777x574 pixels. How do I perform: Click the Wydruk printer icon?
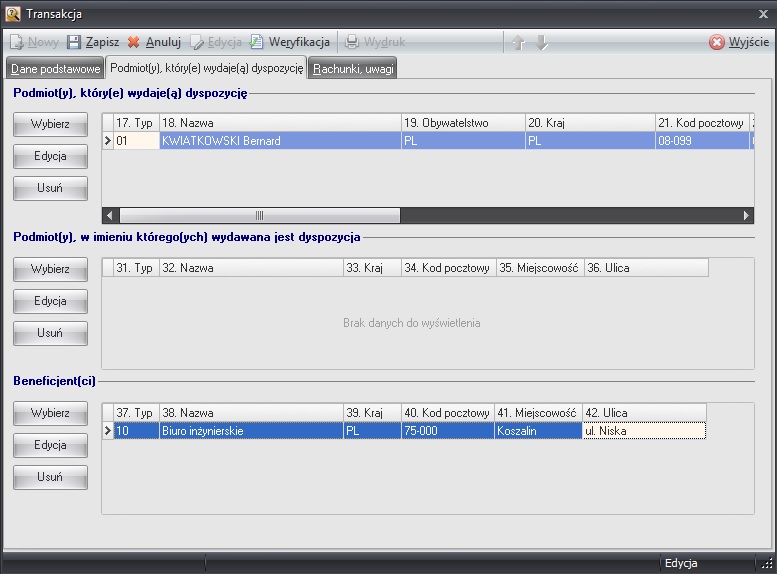pos(353,43)
